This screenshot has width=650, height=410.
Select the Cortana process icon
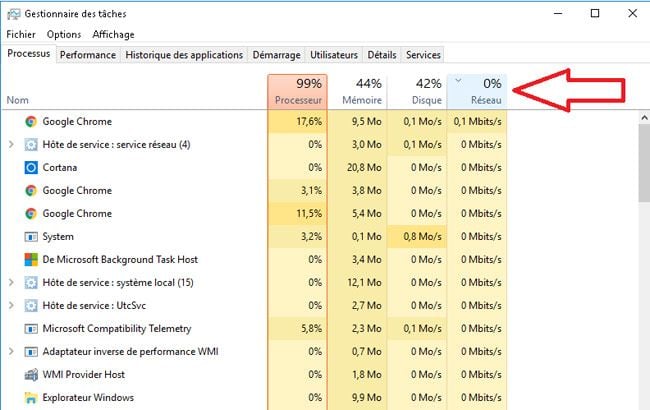pyautogui.click(x=31, y=167)
